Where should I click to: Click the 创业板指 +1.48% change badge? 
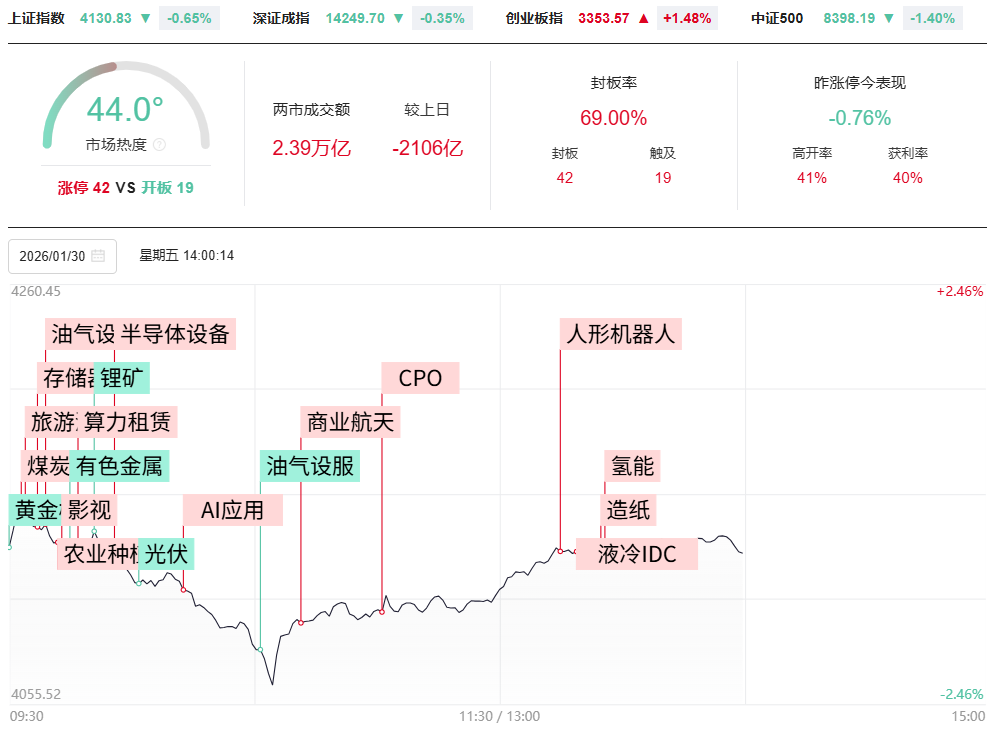click(x=686, y=18)
